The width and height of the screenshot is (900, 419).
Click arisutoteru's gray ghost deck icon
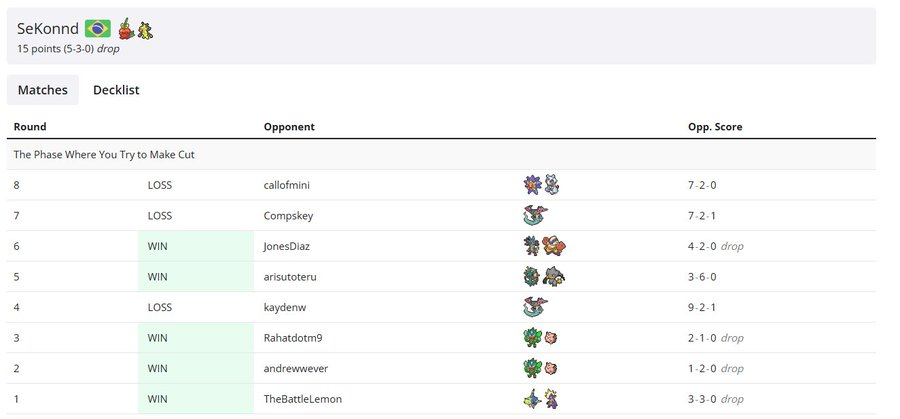click(x=554, y=277)
